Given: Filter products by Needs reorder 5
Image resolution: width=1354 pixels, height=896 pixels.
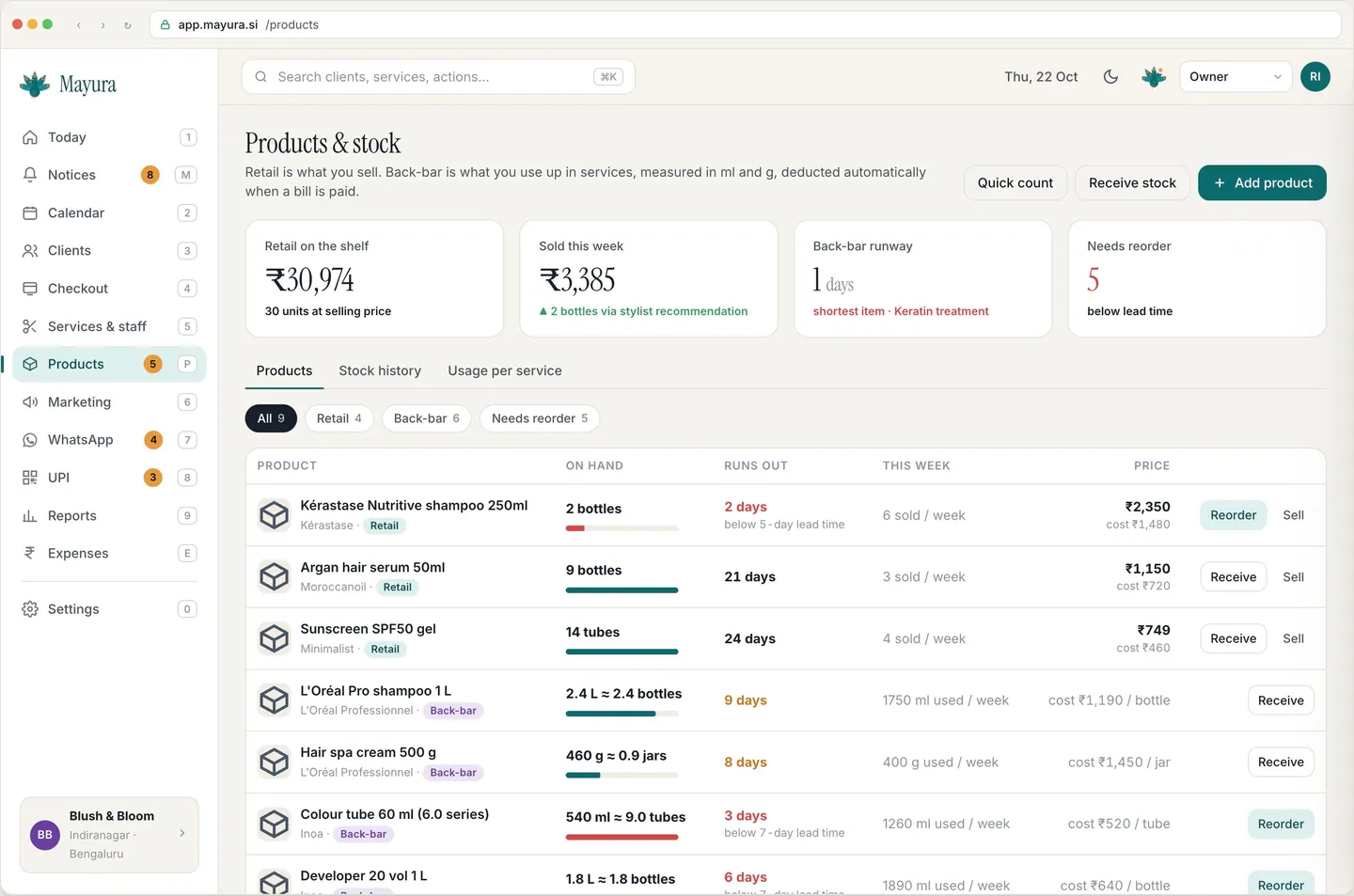Looking at the screenshot, I should point(540,418).
